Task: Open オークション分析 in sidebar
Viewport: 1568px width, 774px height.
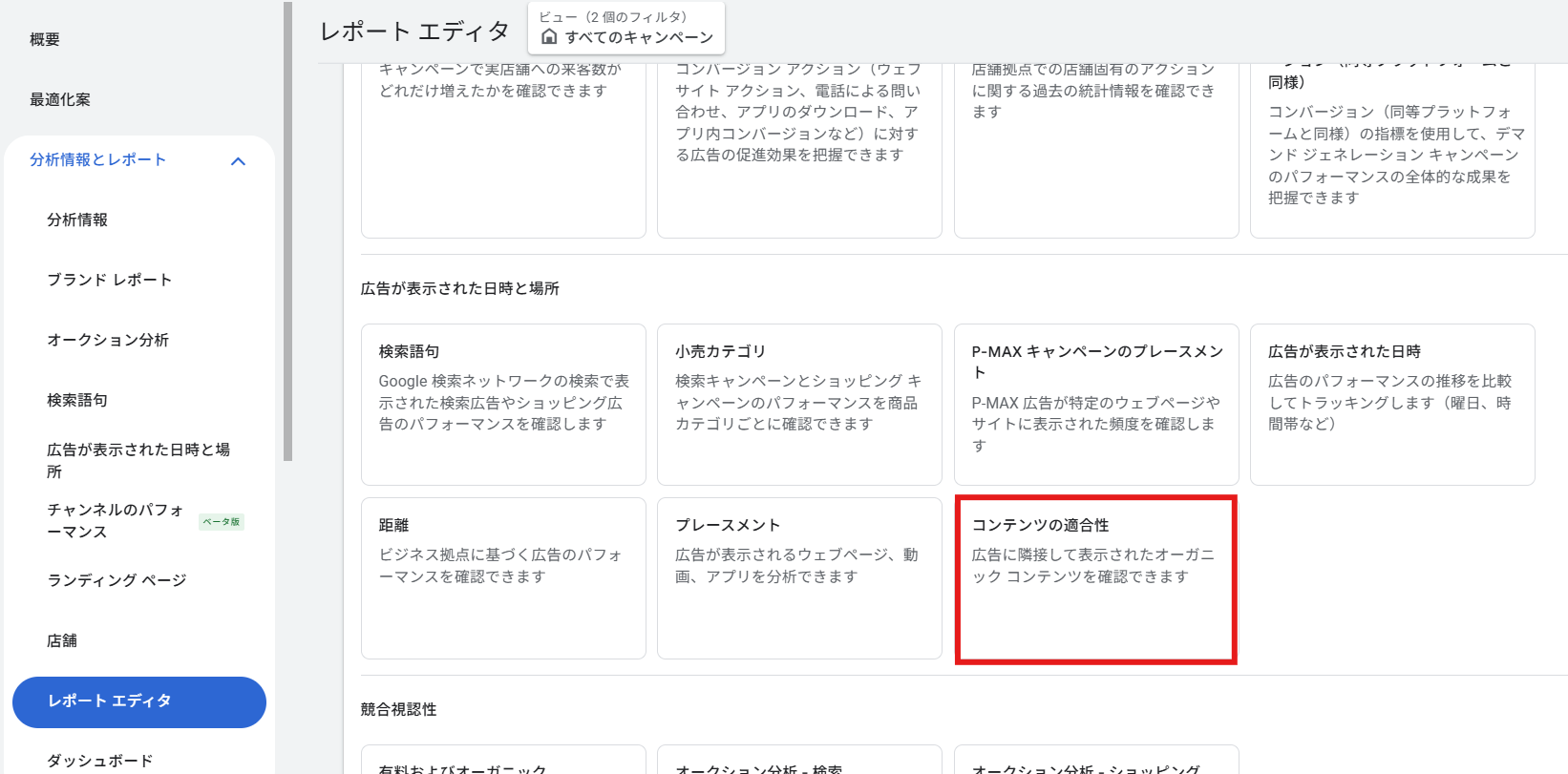Action: [x=108, y=340]
